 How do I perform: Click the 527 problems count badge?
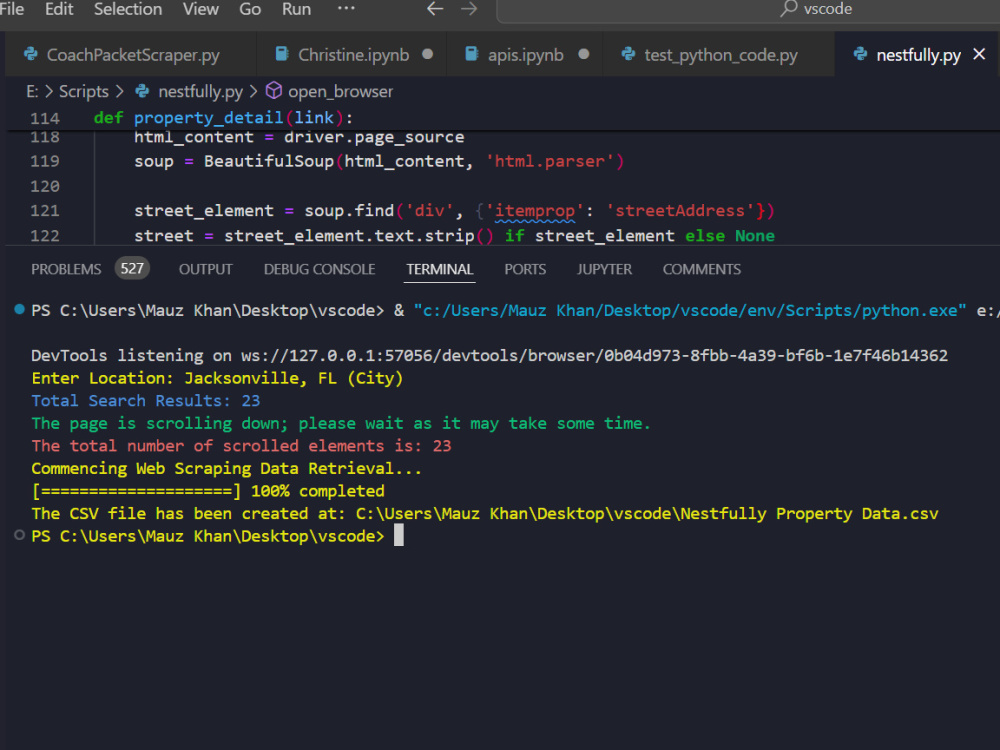[132, 268]
